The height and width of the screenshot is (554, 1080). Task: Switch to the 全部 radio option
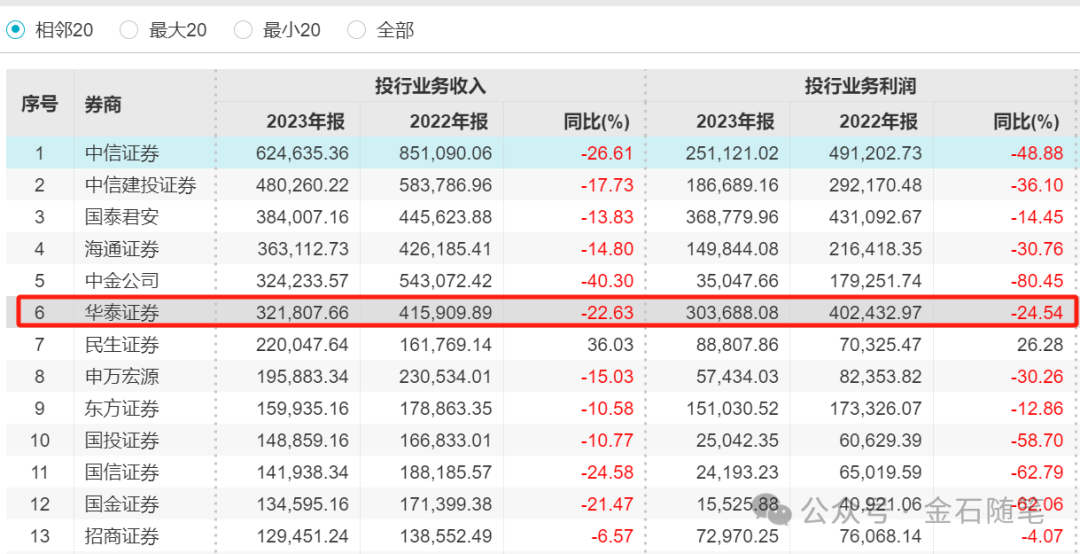coord(357,30)
